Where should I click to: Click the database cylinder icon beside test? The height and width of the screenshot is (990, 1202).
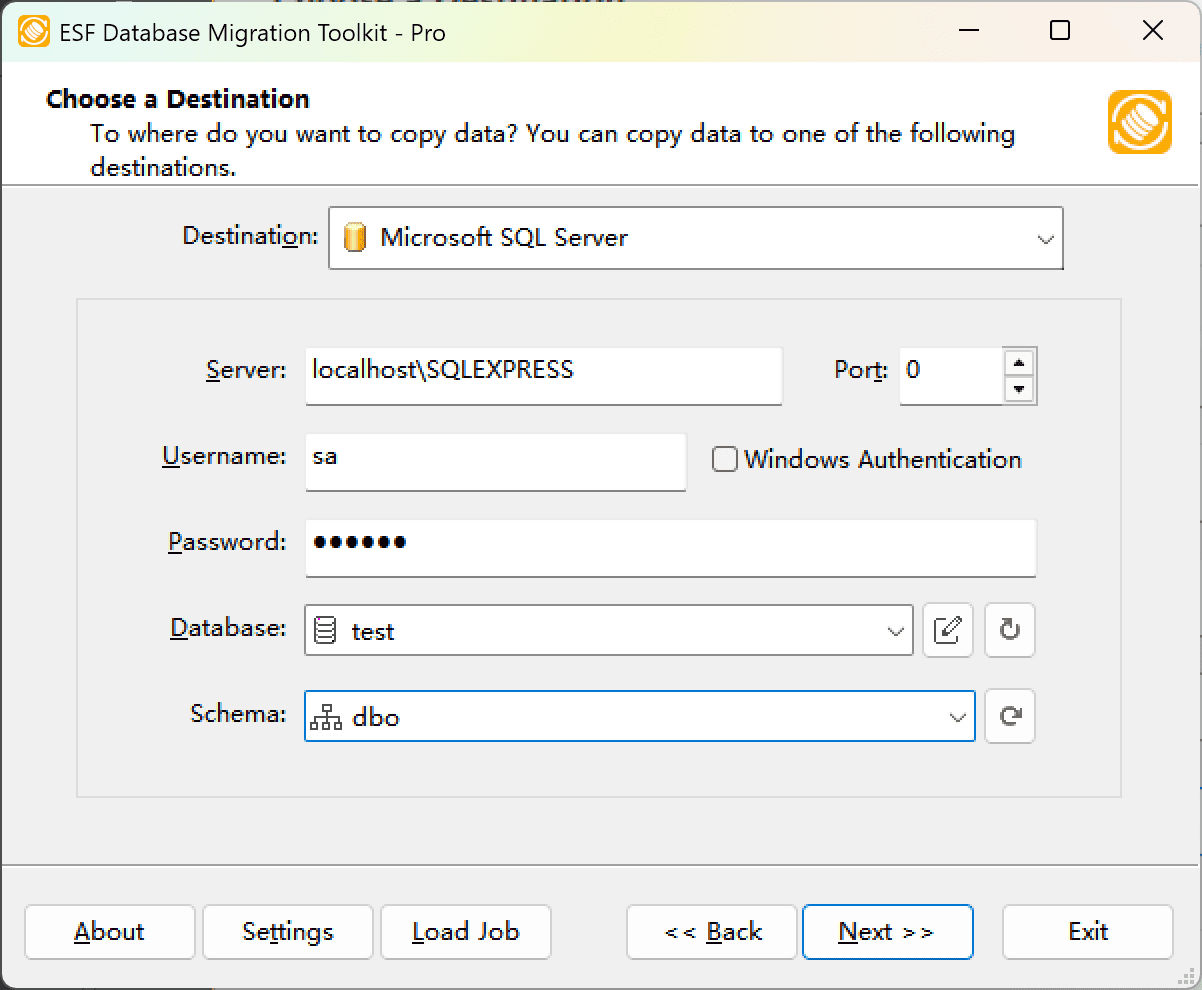pyautogui.click(x=325, y=630)
